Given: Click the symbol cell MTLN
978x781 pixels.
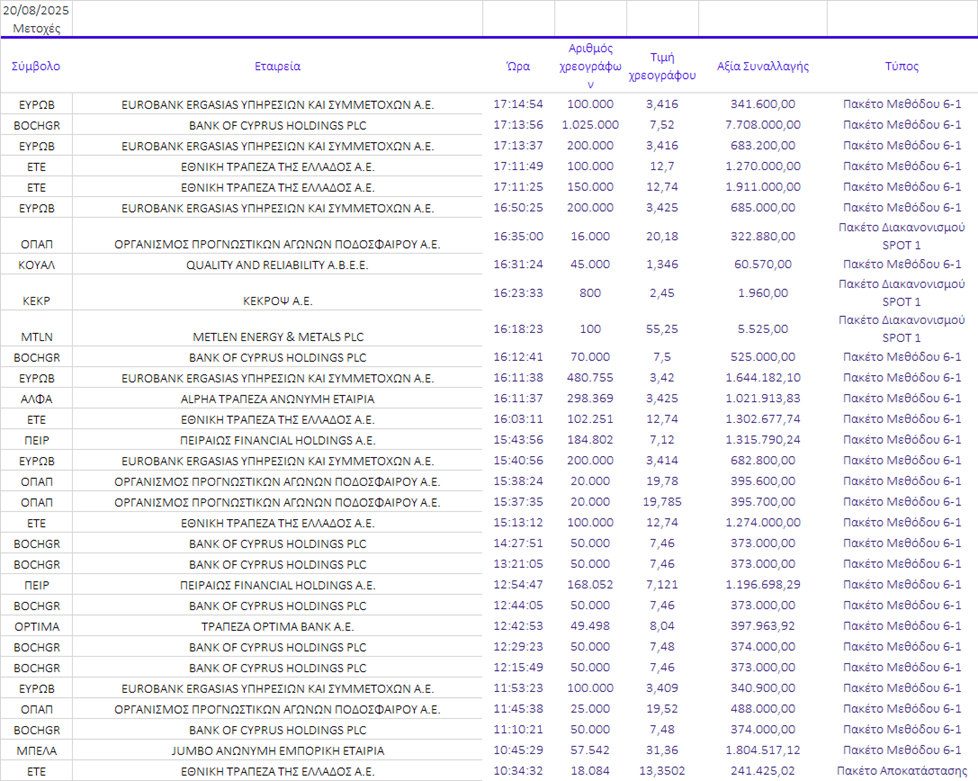Looking at the screenshot, I should tap(36, 337).
